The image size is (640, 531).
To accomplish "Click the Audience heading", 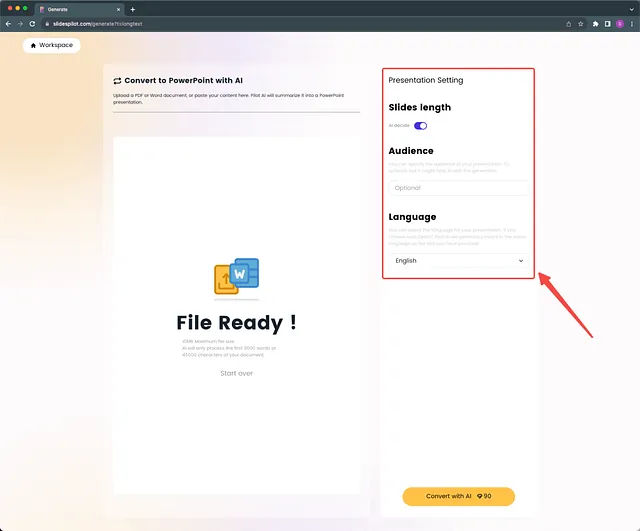I will [411, 151].
